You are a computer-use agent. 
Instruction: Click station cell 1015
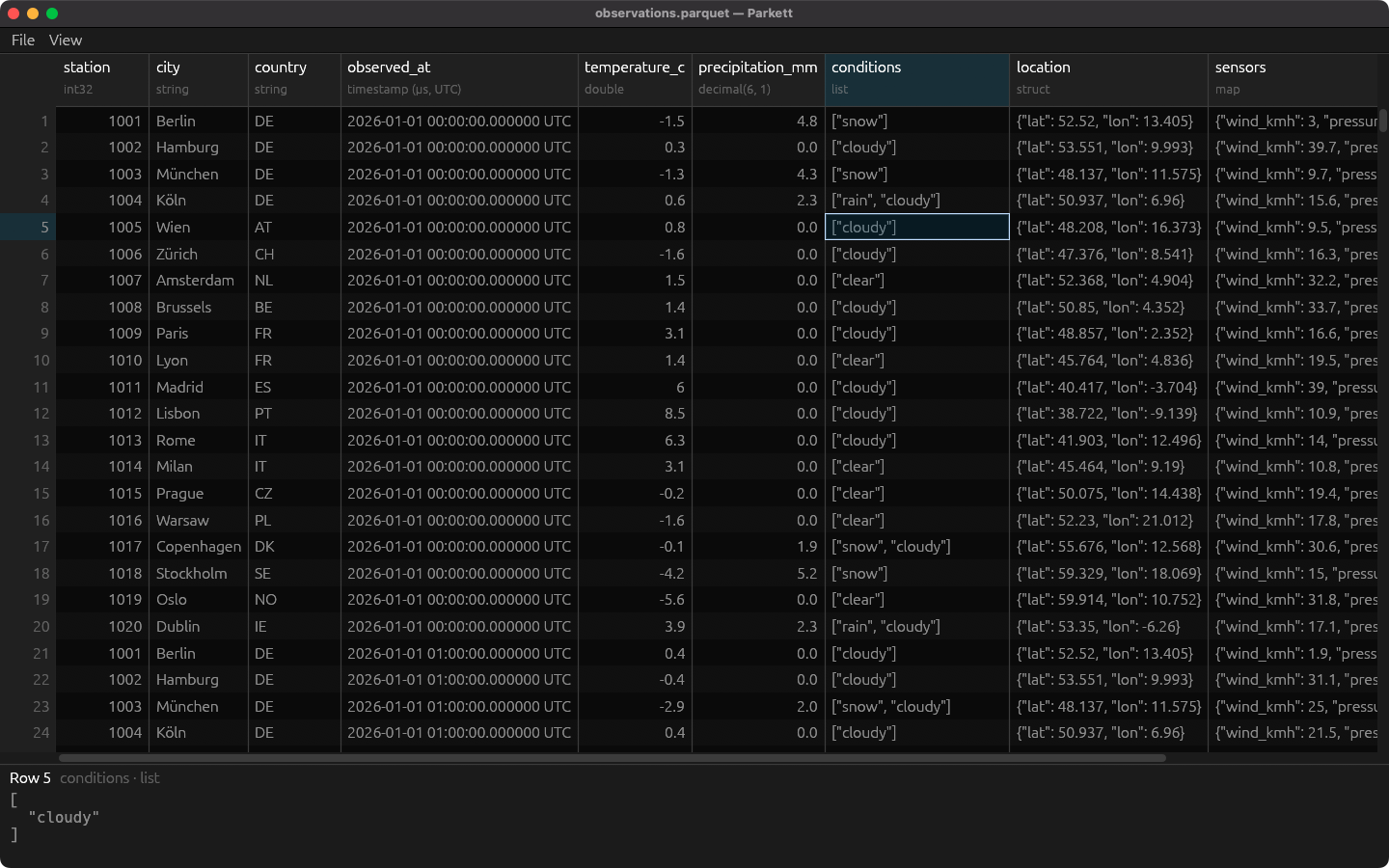tap(103, 494)
